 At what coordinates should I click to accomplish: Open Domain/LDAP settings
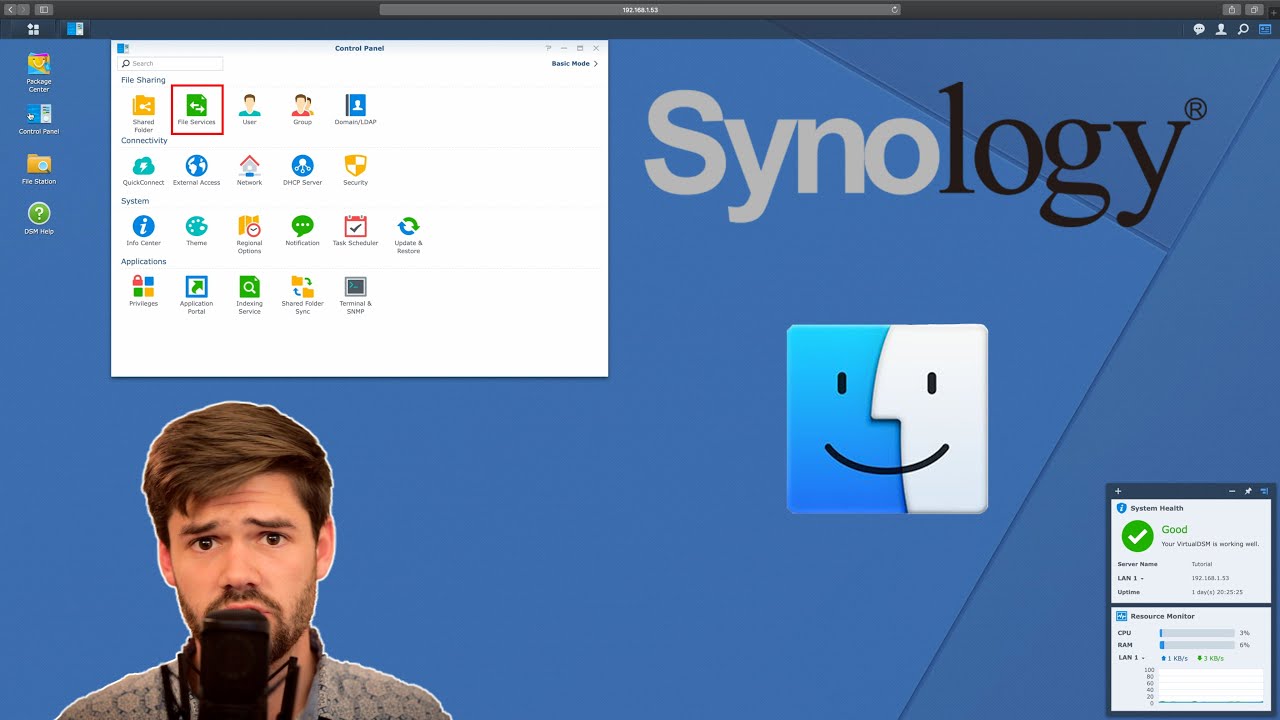355,110
